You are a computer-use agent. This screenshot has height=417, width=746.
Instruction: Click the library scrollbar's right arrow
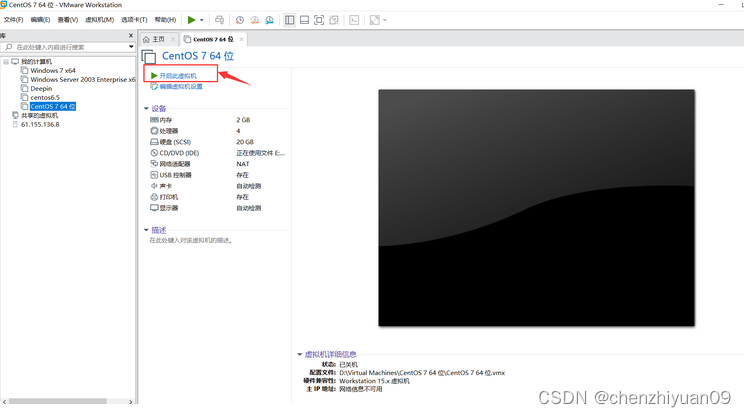click(x=131, y=402)
